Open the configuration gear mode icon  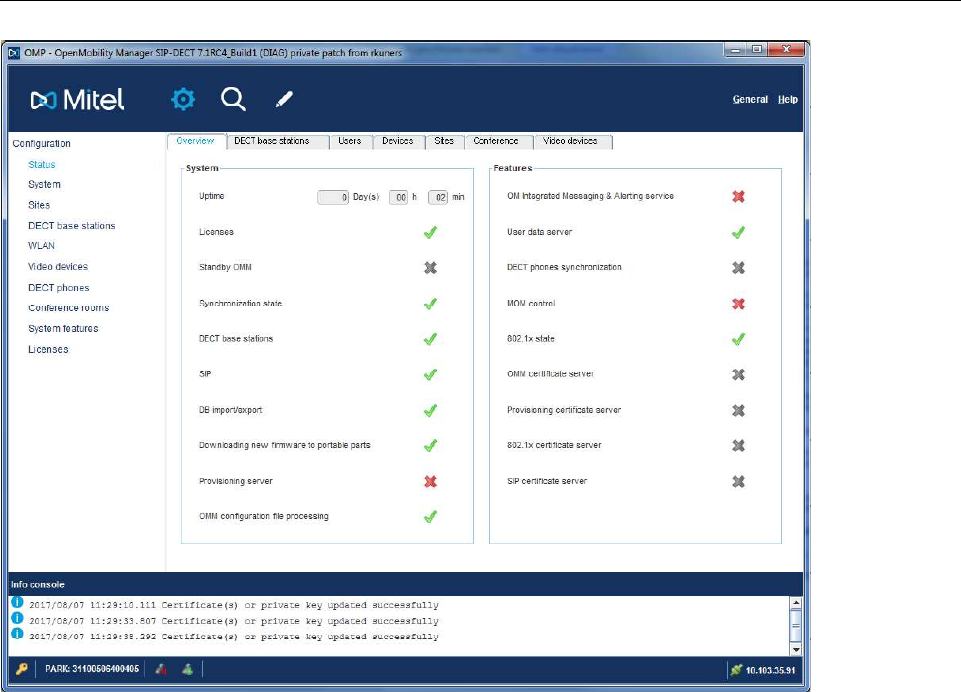[x=183, y=99]
